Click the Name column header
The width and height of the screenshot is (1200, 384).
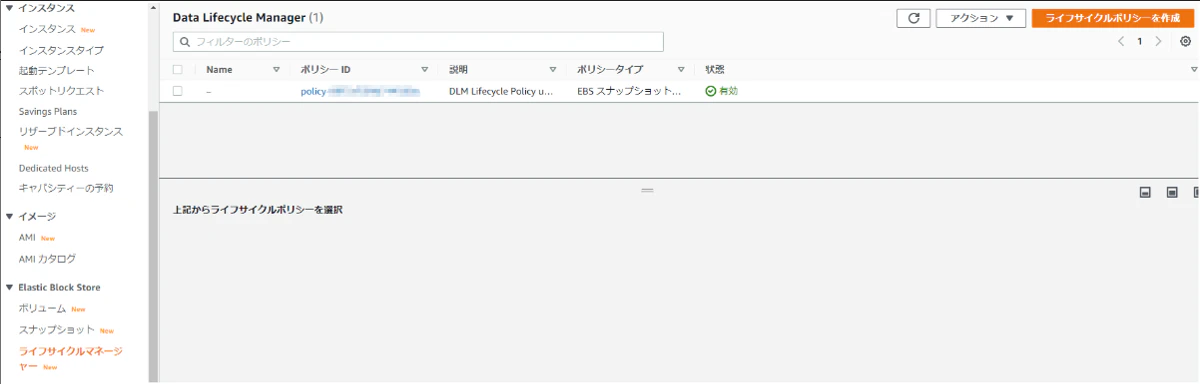coord(219,70)
